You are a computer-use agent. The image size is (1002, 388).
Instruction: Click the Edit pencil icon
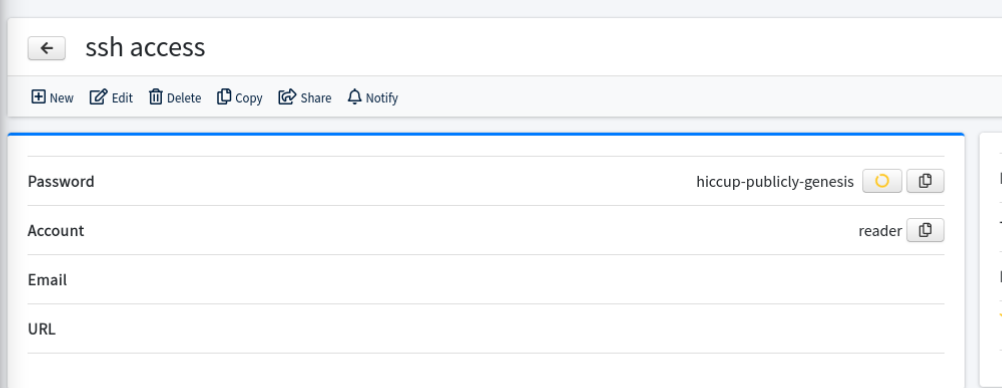coord(98,97)
